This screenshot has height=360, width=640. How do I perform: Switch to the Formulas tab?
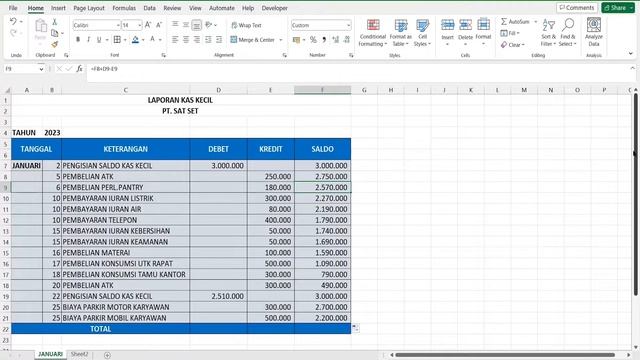pyautogui.click(x=124, y=8)
